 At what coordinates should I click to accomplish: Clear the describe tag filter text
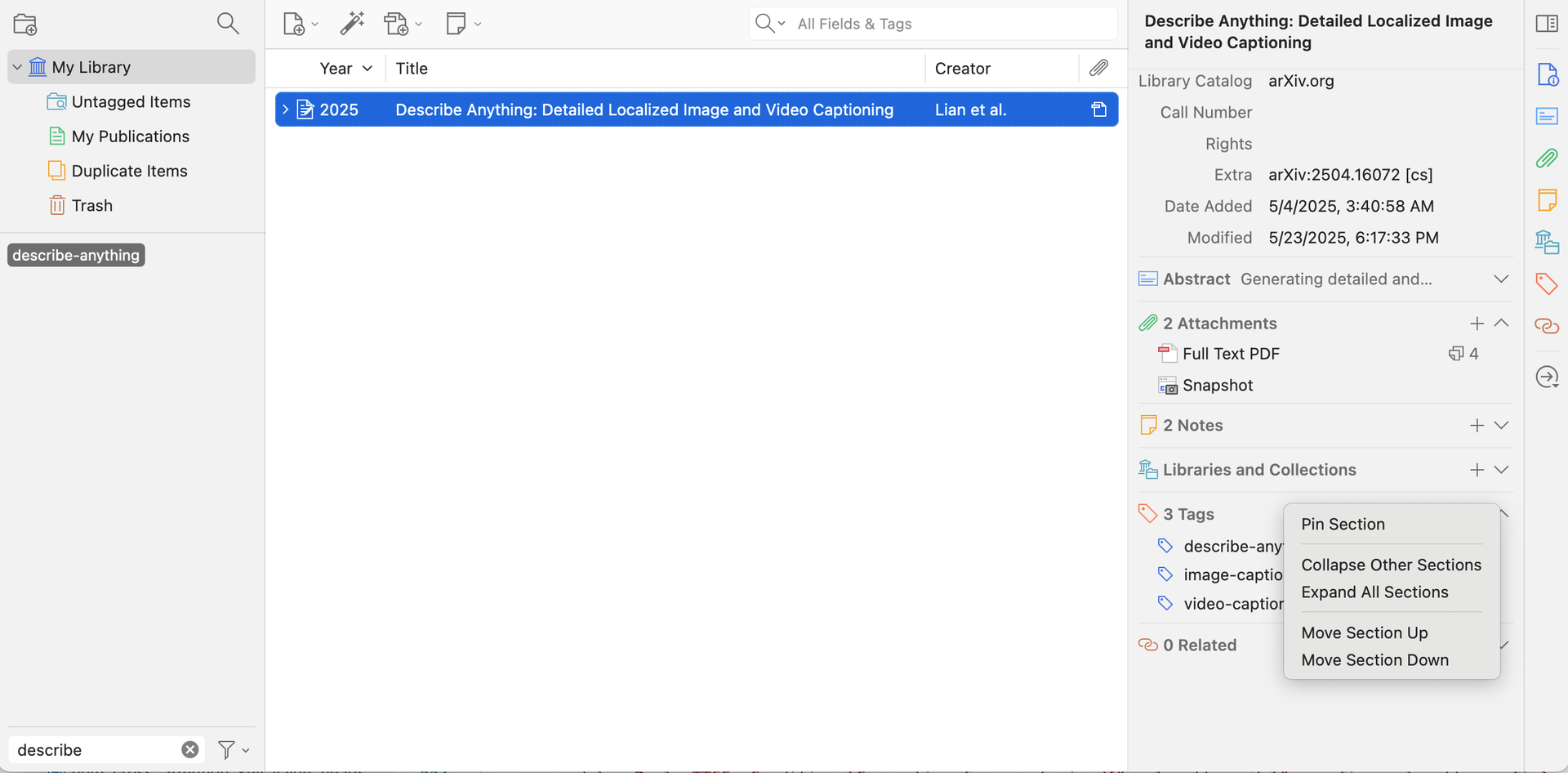coord(189,749)
